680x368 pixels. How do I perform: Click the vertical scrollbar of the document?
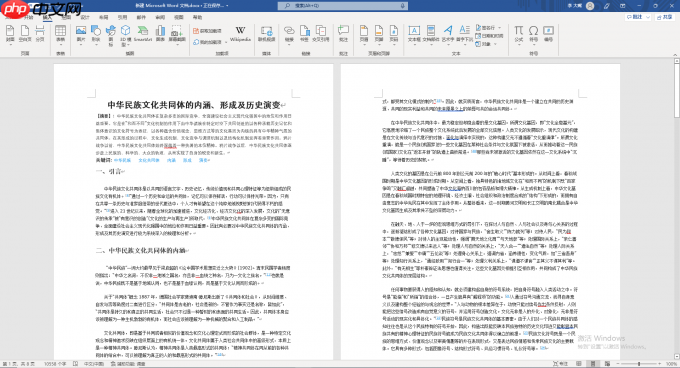pos(677,209)
